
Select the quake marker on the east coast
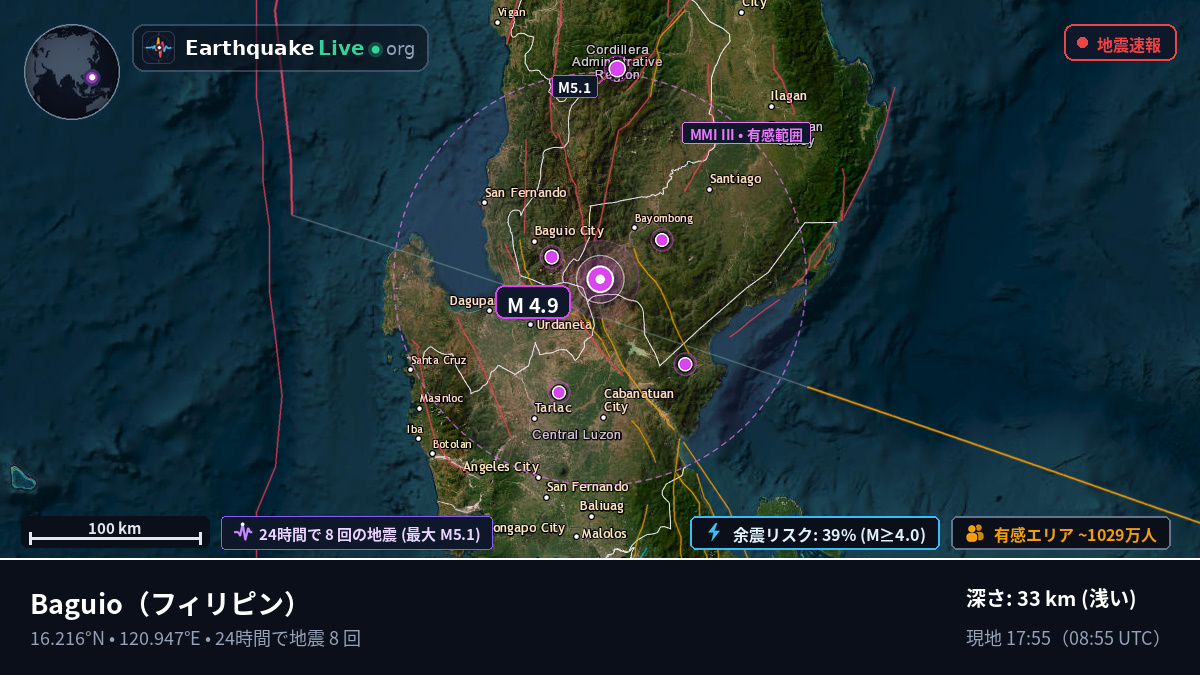click(685, 364)
